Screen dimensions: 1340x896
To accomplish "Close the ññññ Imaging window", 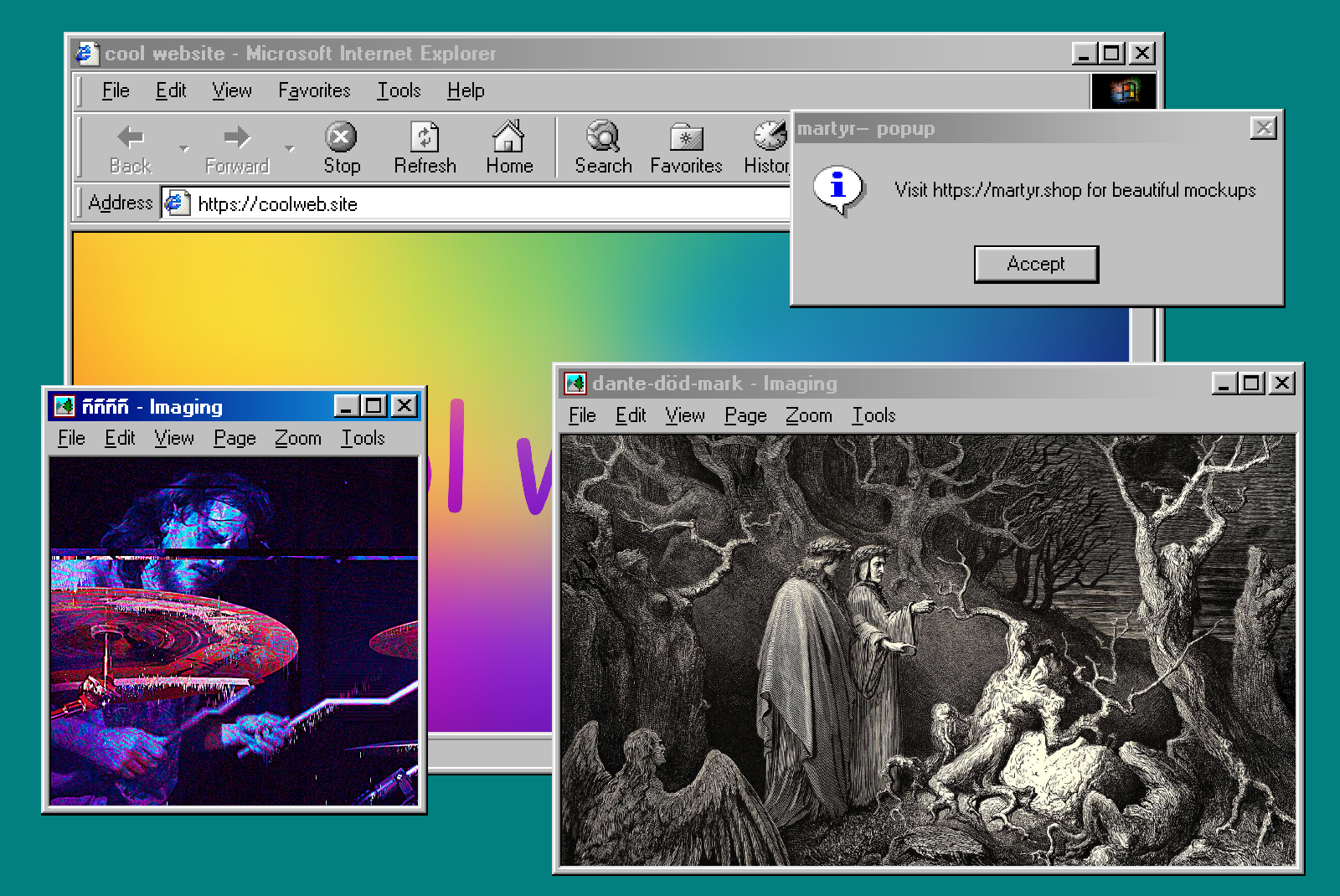I will pos(404,406).
